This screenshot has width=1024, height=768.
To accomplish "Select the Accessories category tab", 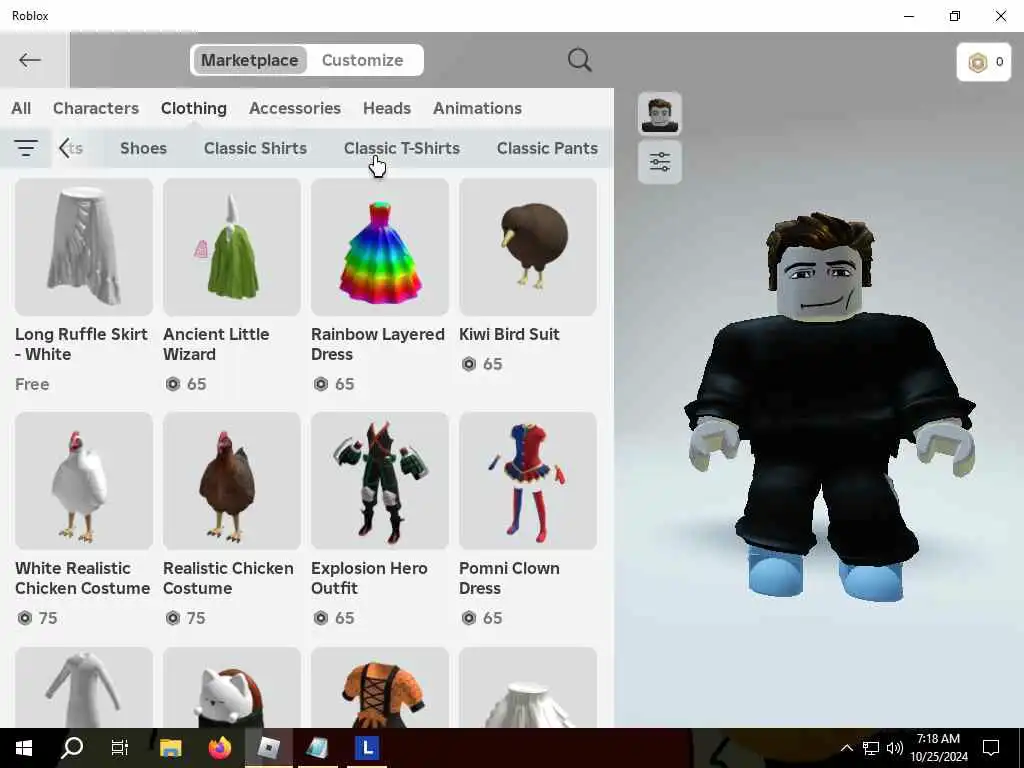I will pos(295,108).
